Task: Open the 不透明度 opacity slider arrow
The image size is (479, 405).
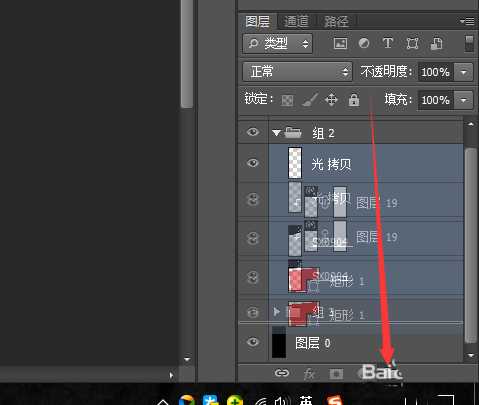Action: click(464, 72)
